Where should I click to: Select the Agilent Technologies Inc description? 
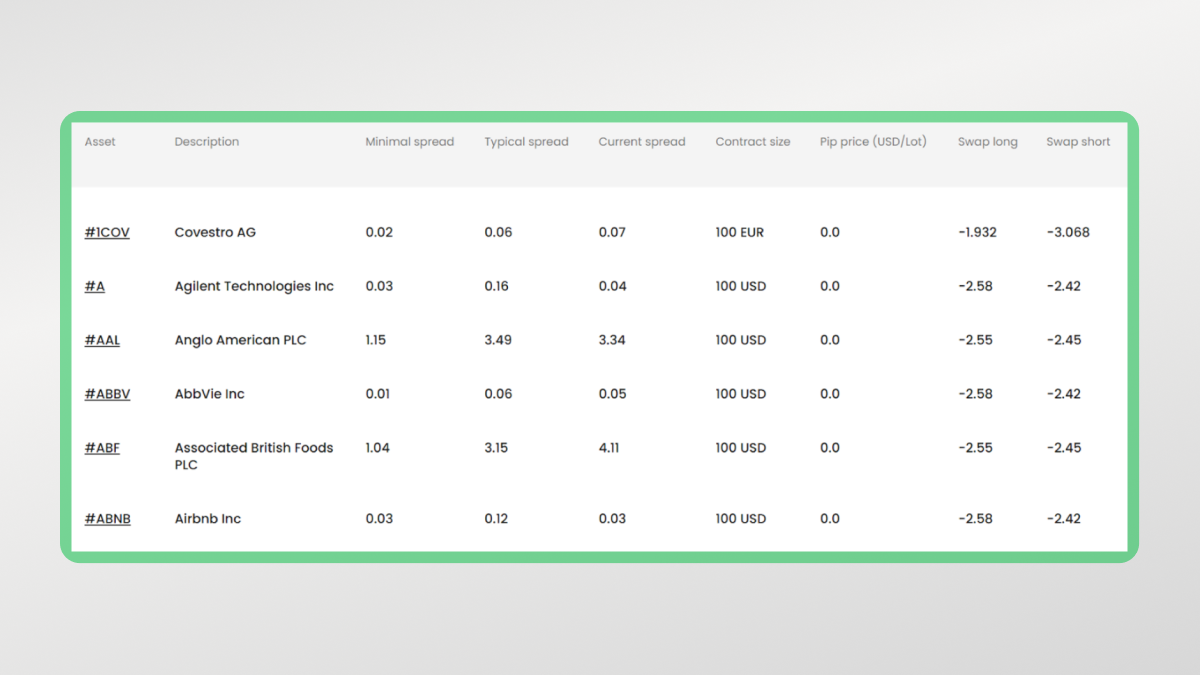coord(254,286)
